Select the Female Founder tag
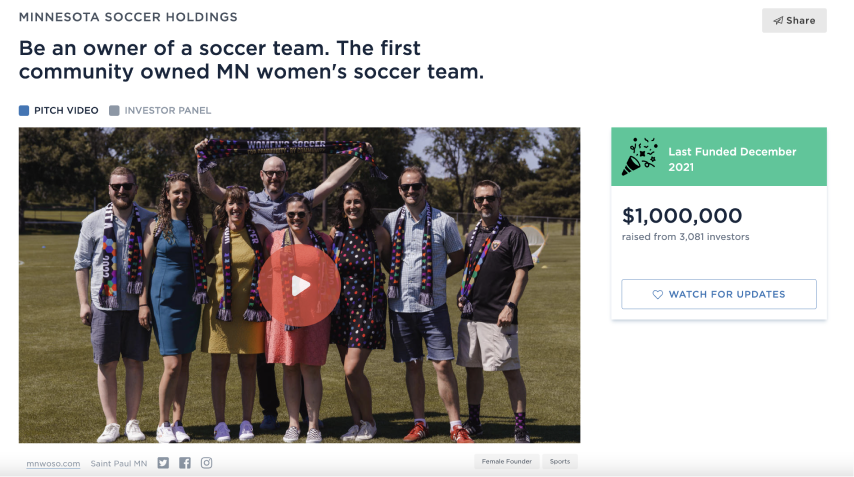This screenshot has height=477, width=854. (x=507, y=462)
